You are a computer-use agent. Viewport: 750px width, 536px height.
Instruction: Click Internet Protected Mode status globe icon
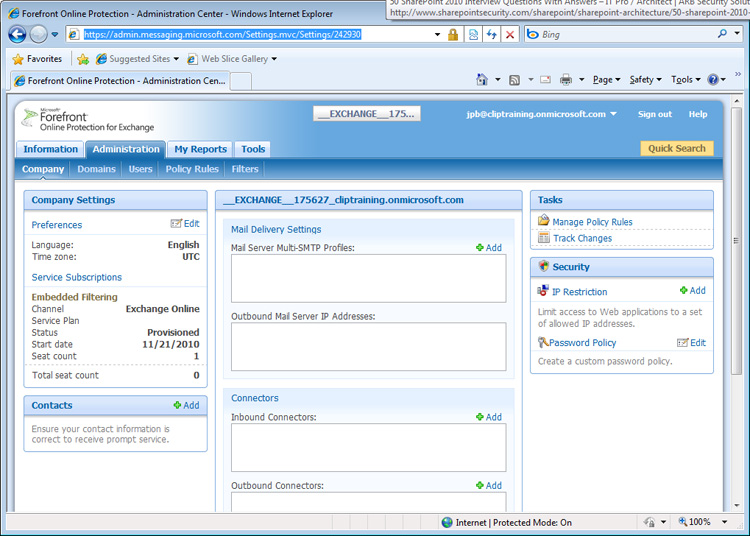point(447,522)
